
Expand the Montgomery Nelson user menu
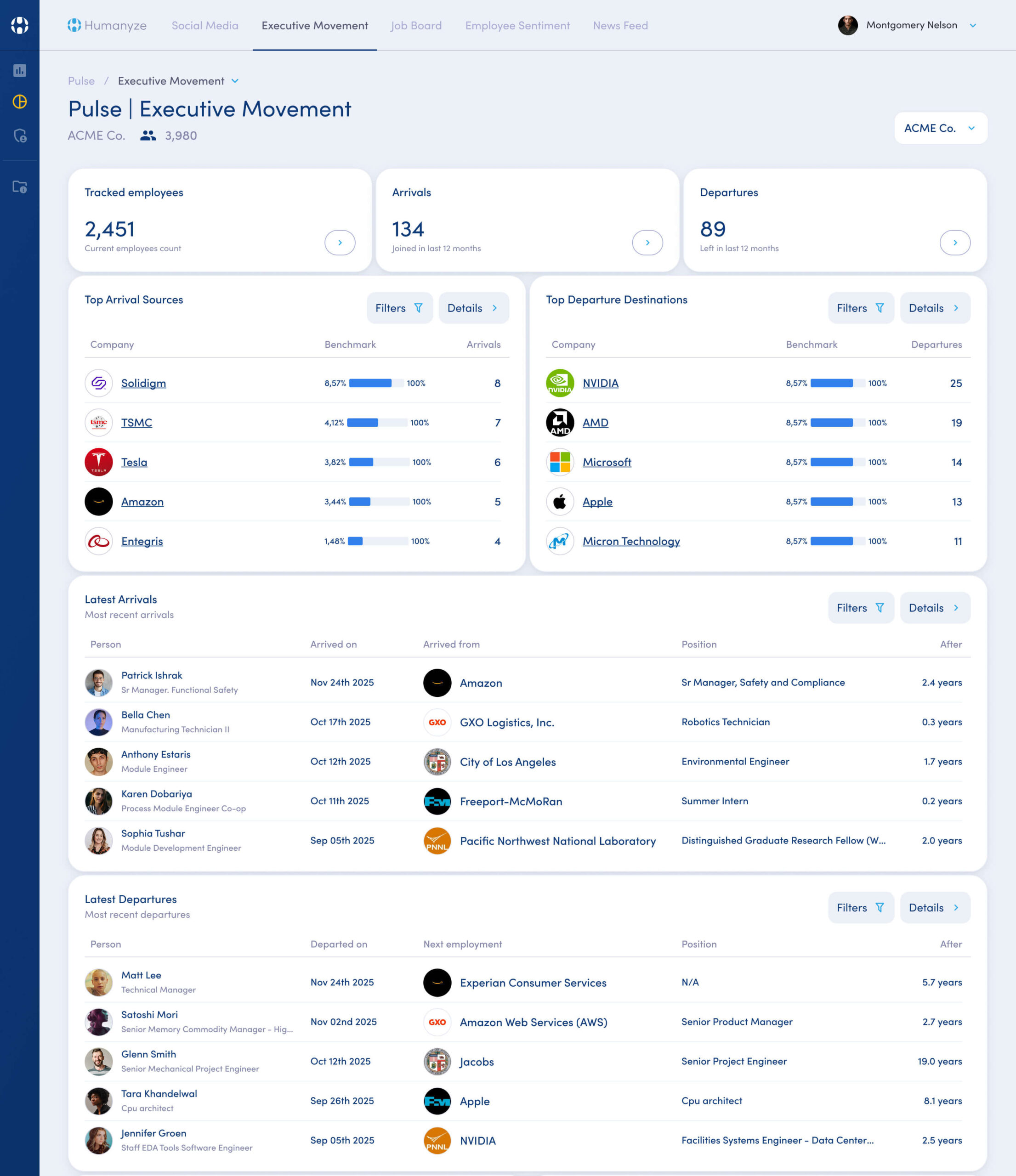[973, 26]
